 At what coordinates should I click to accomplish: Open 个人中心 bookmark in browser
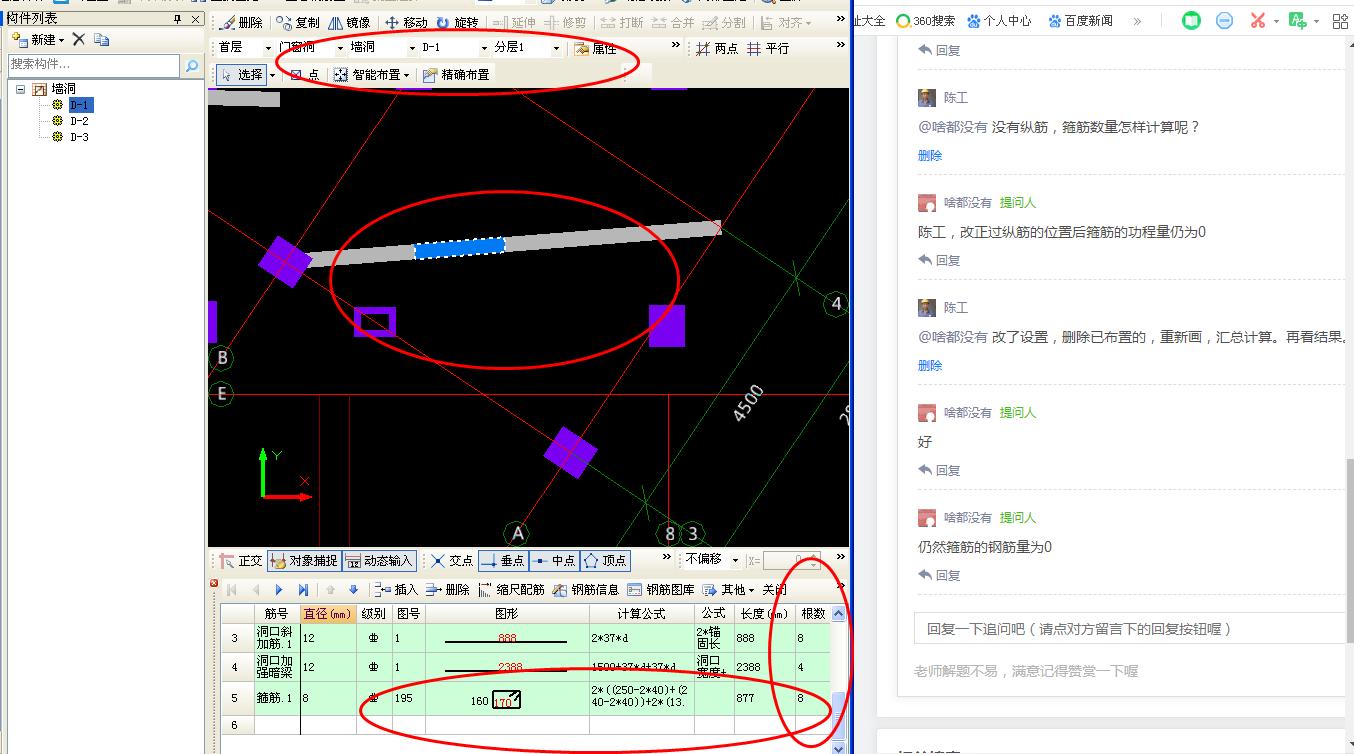pyautogui.click(x=998, y=20)
